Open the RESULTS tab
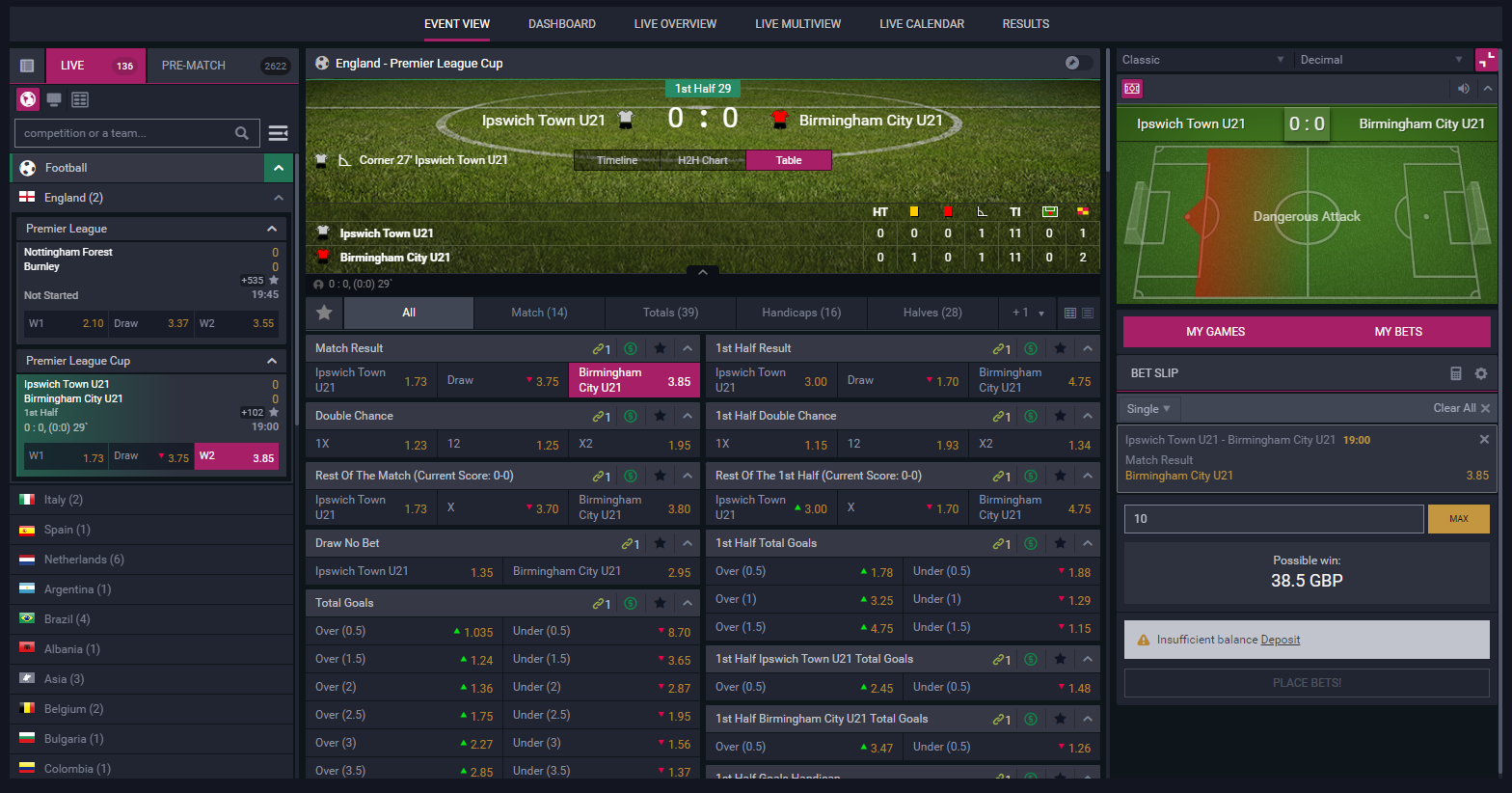Viewport: 1512px width, 793px height. [1026, 24]
